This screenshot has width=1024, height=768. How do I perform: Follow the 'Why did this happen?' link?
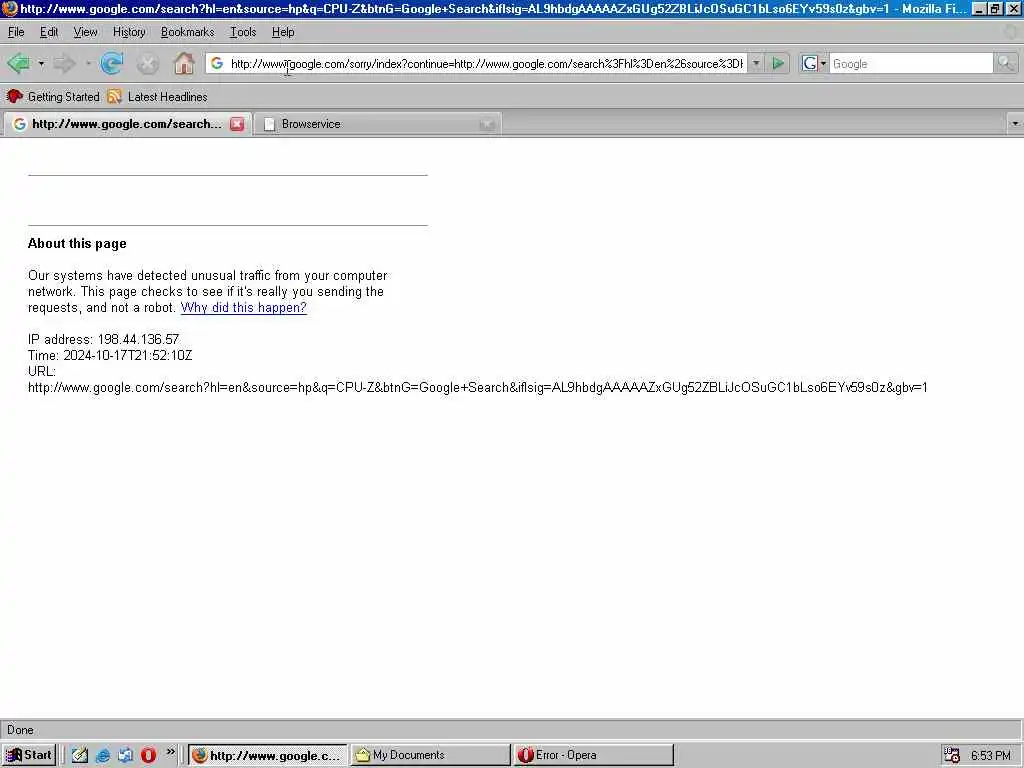(x=244, y=308)
